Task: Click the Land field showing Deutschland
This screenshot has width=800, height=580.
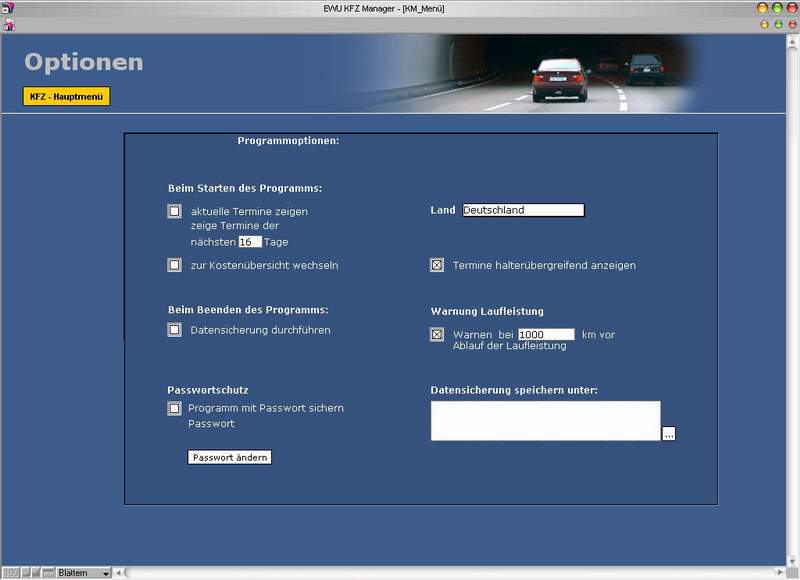Action: pos(523,210)
